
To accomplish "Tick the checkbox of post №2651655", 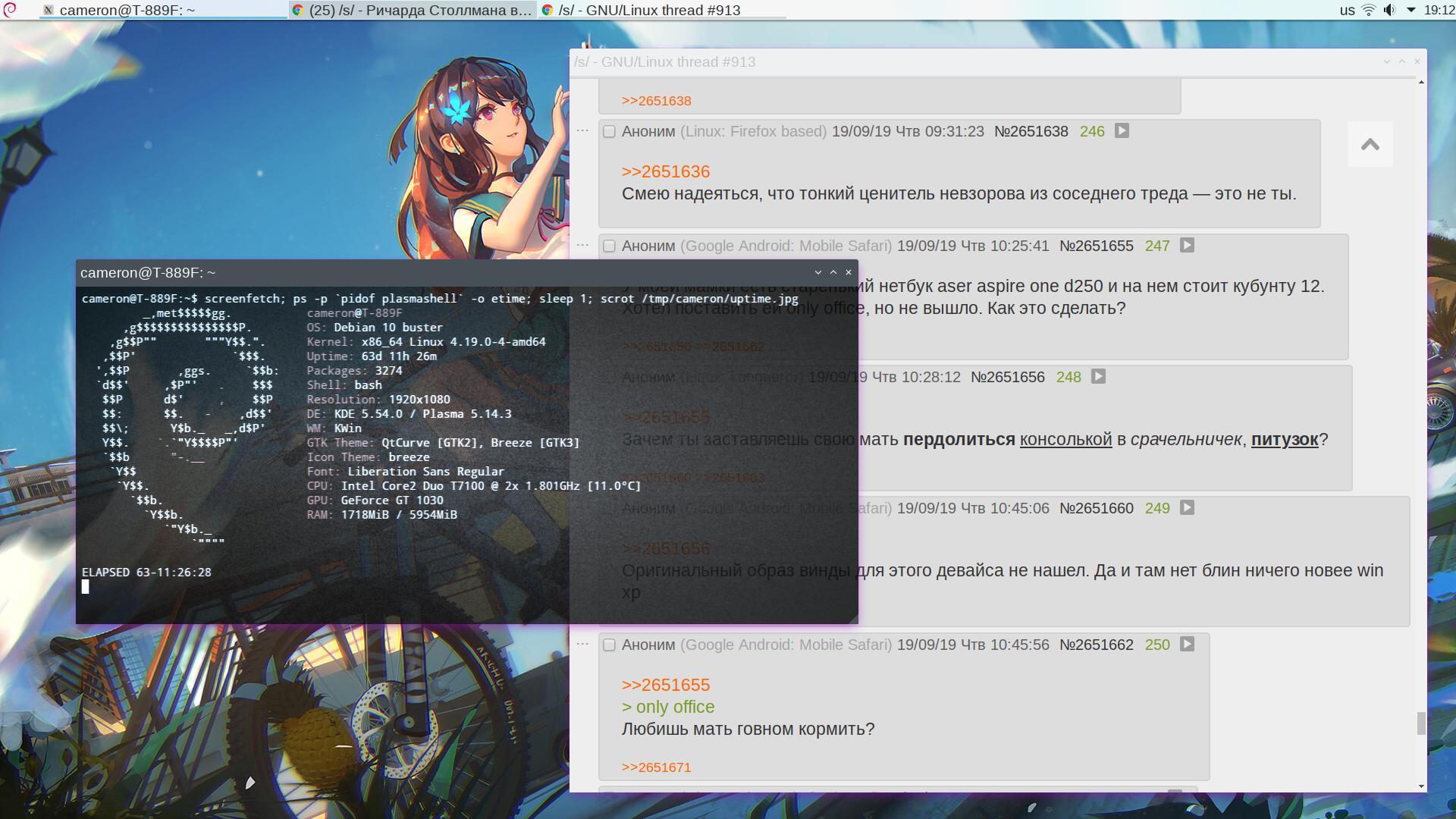I will pyautogui.click(x=609, y=246).
